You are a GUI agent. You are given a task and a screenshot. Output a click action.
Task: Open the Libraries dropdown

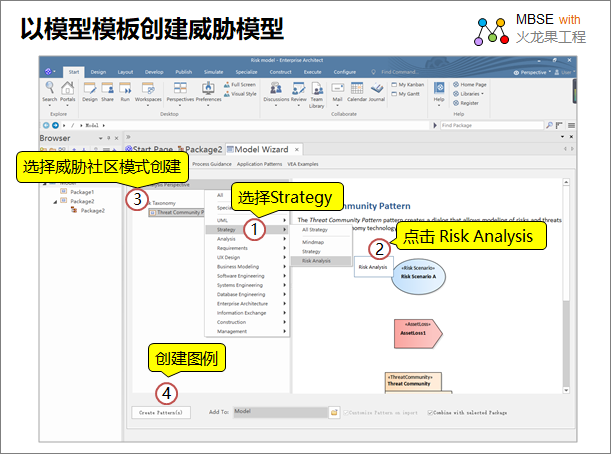468,94
